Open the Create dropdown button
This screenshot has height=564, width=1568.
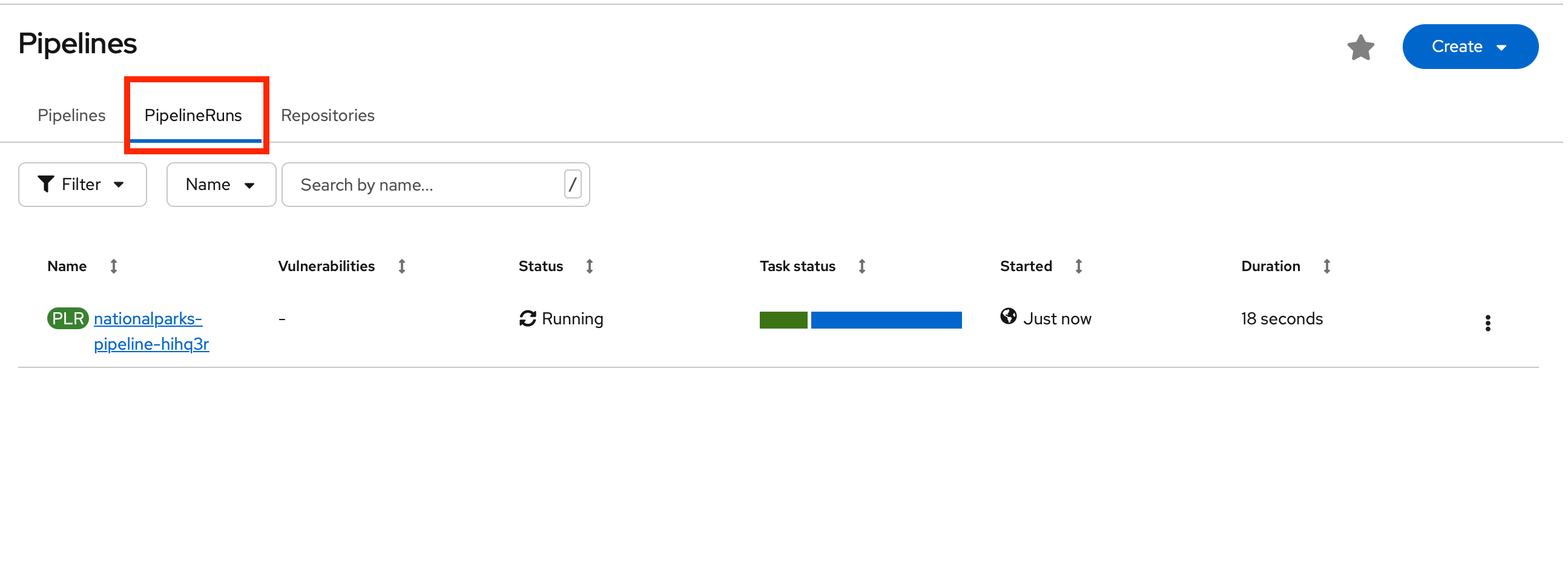(x=1469, y=47)
